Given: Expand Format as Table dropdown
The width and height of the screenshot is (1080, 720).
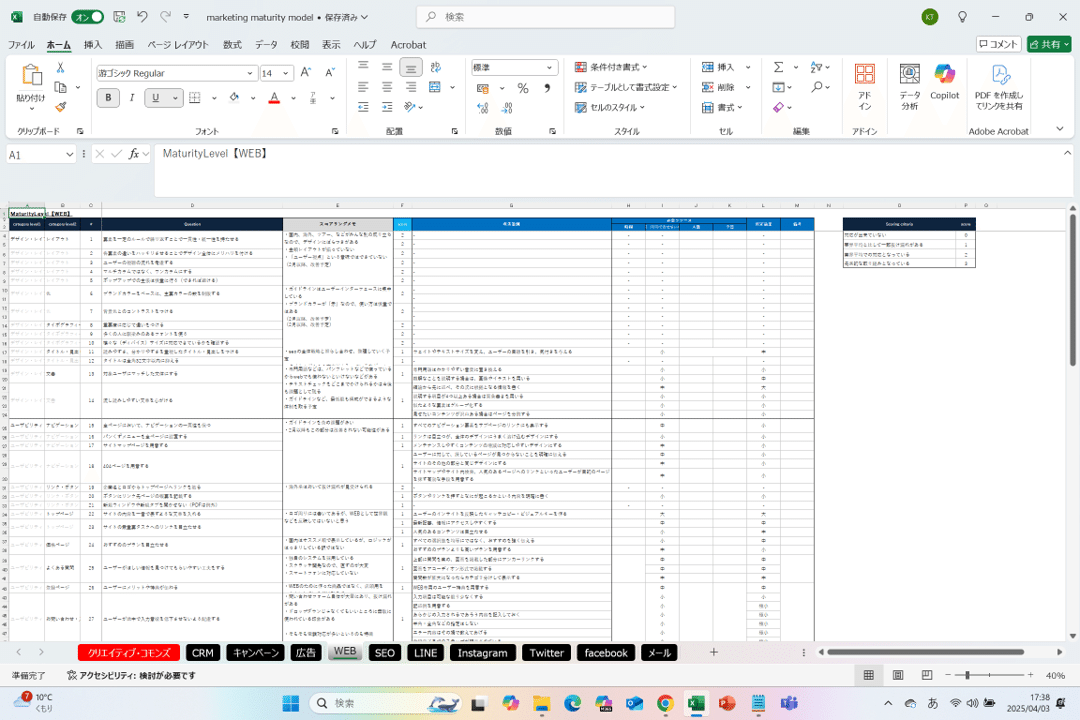Looking at the screenshot, I should [625, 87].
